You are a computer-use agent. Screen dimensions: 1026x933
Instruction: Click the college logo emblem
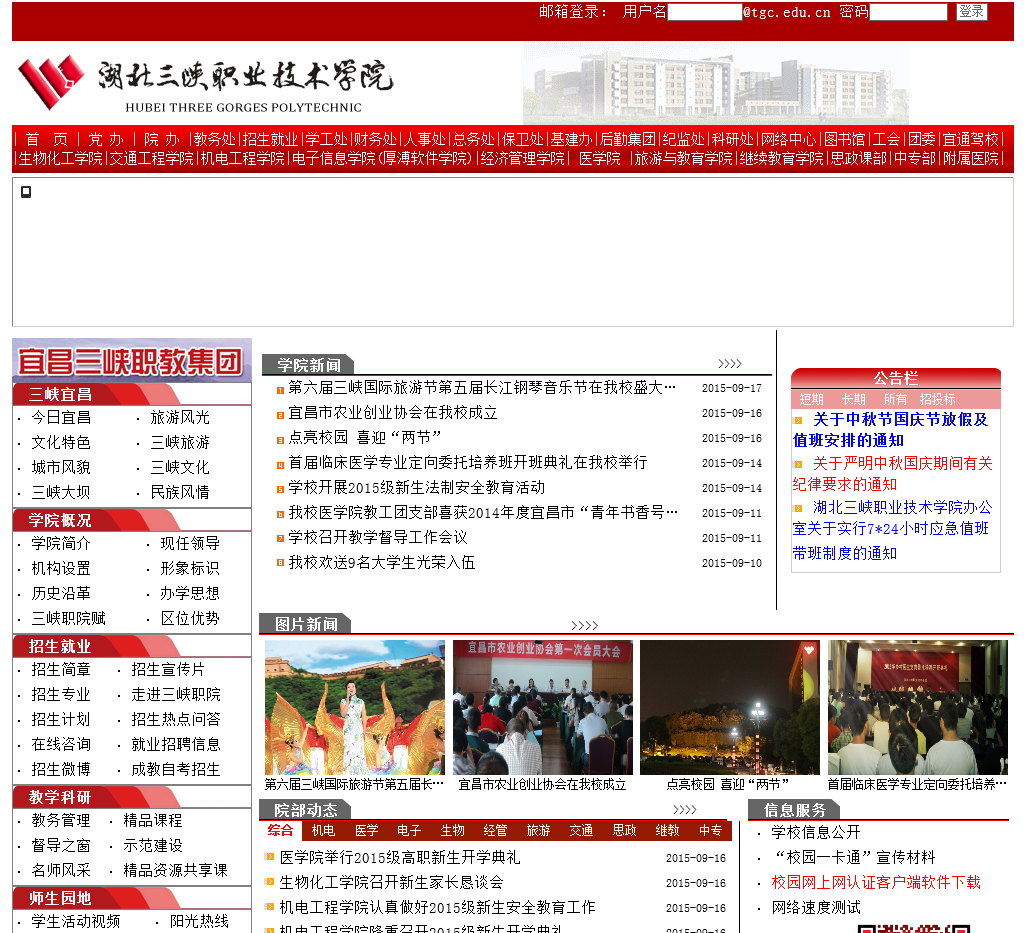coord(50,81)
